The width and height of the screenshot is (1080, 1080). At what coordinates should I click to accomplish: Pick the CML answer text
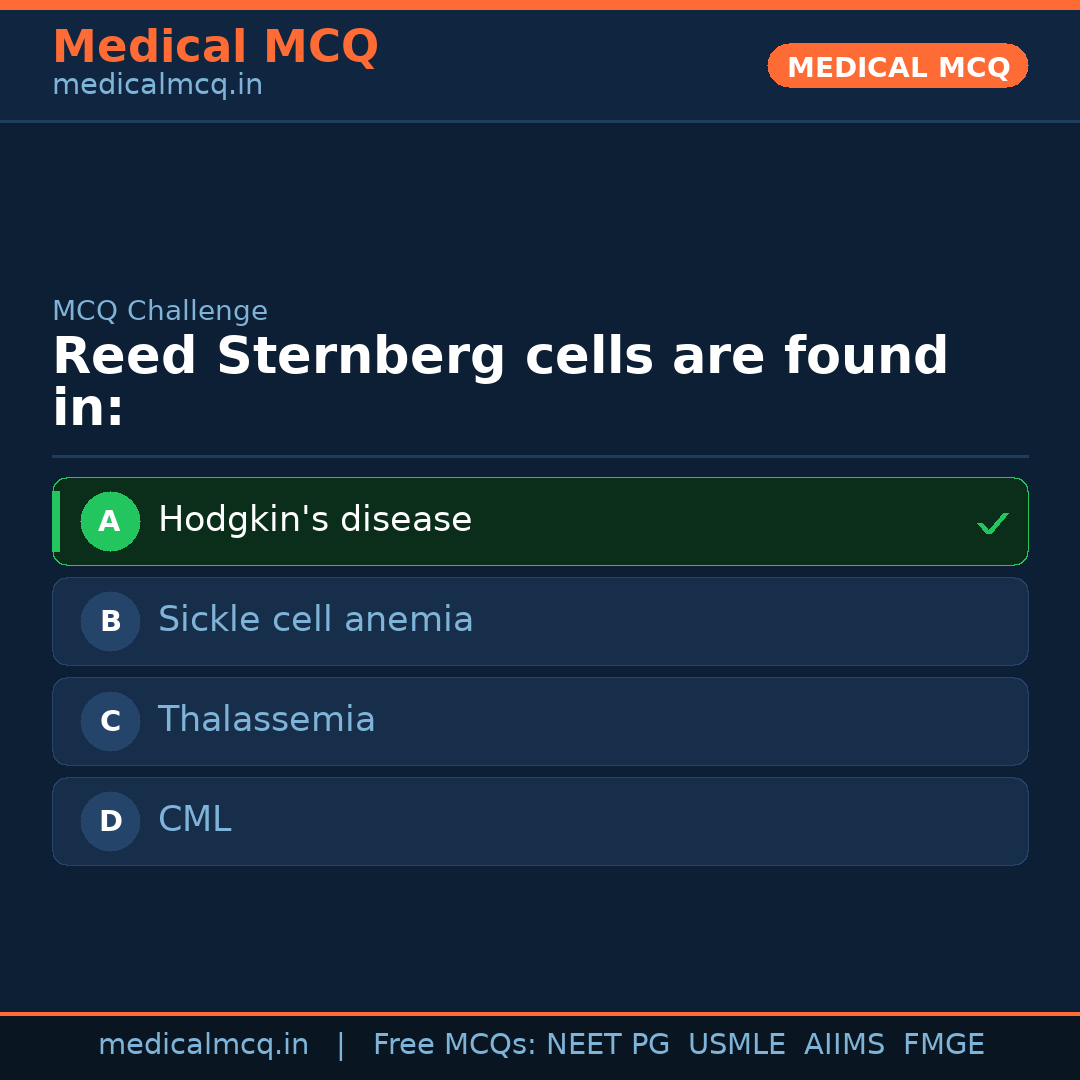[194, 820]
